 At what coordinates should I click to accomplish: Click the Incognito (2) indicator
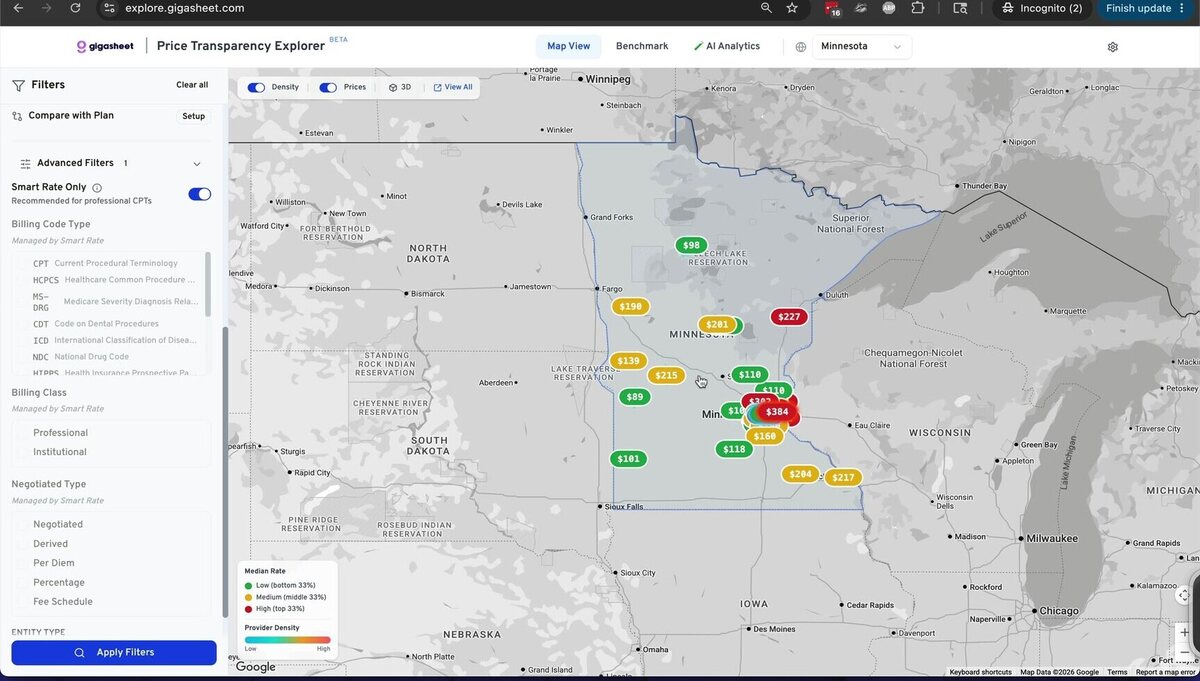point(1043,8)
